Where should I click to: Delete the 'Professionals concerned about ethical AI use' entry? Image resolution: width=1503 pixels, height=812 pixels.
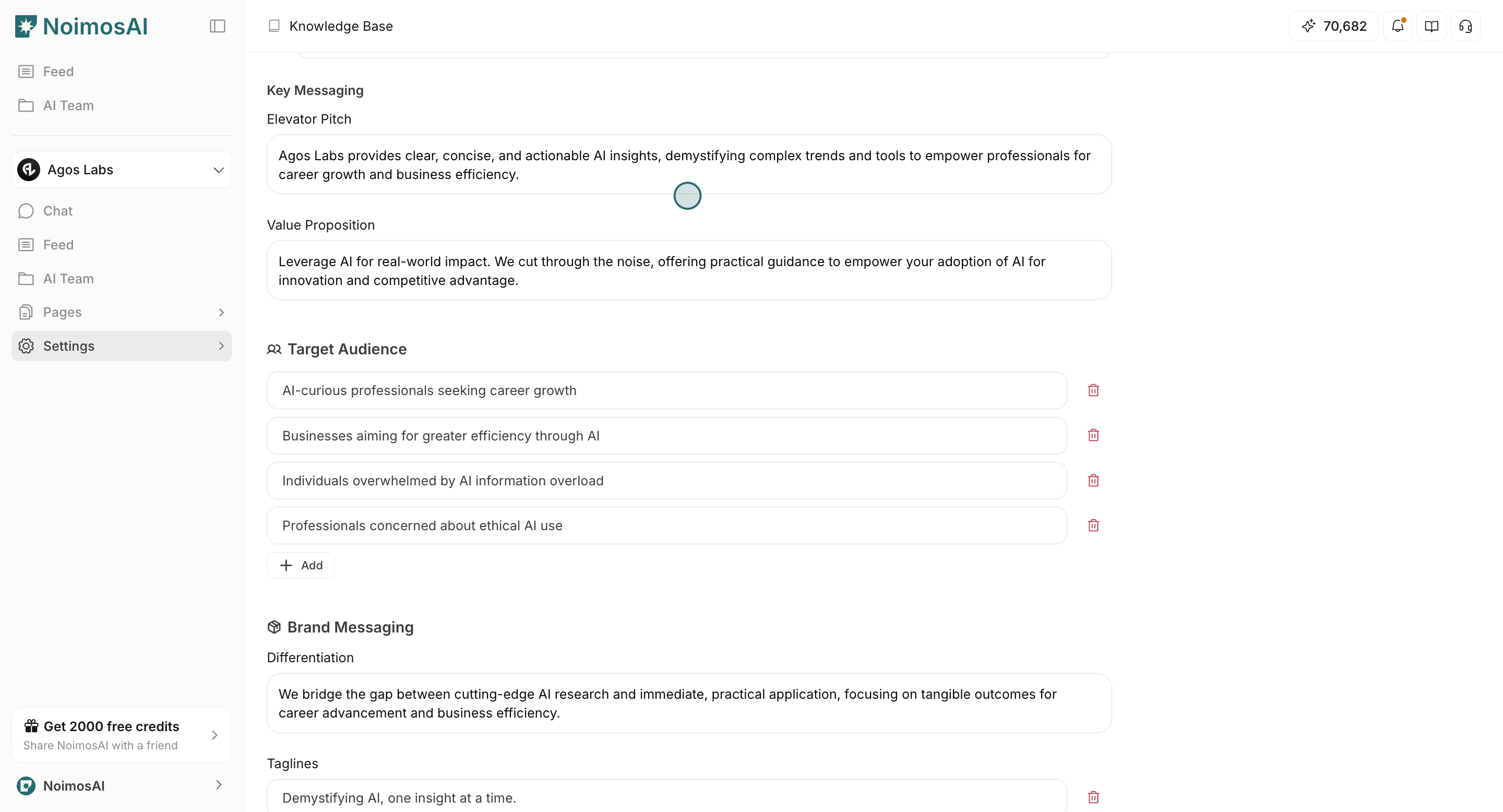(1093, 525)
